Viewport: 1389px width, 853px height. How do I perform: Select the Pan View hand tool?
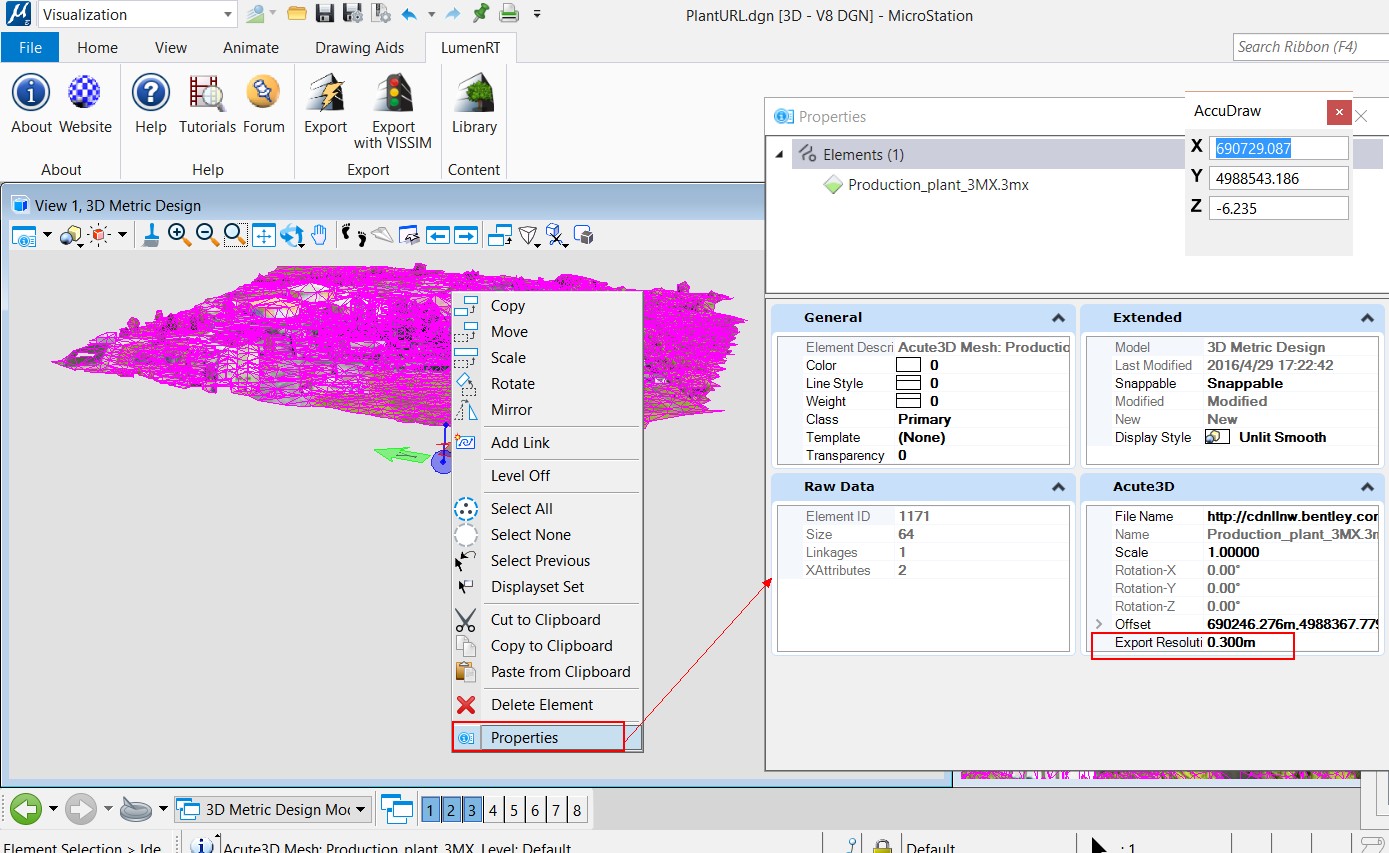319,235
